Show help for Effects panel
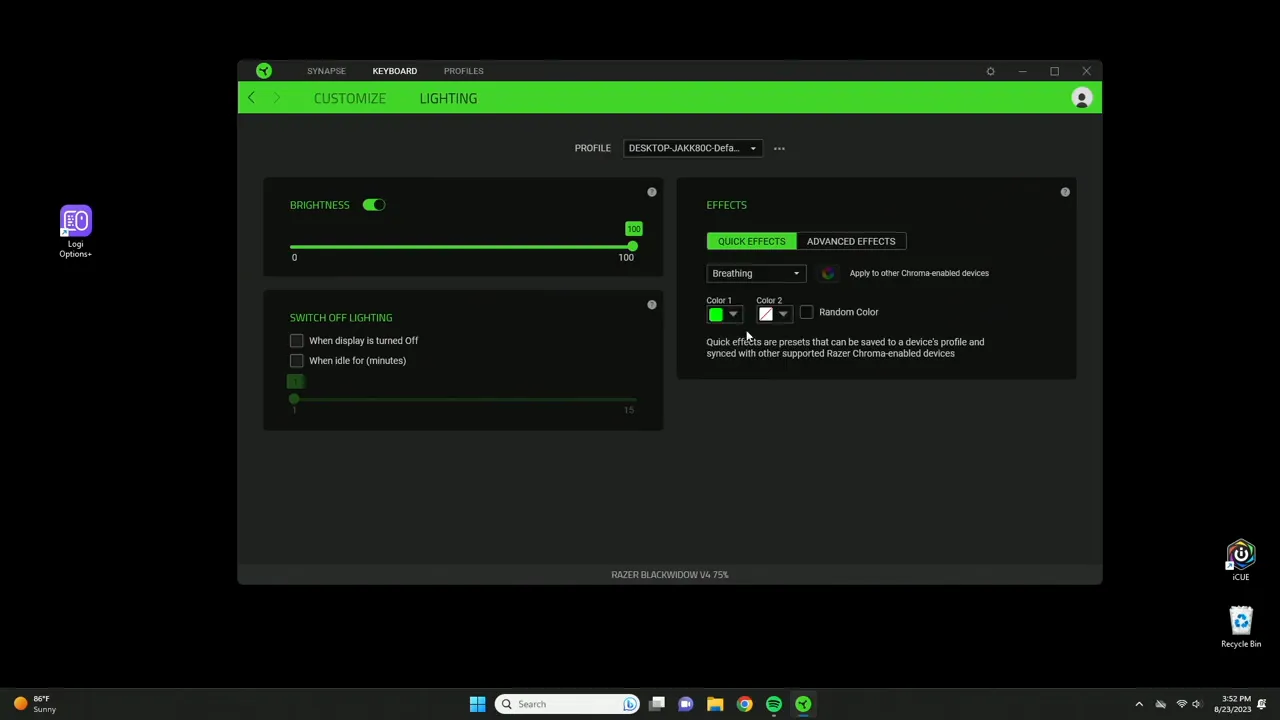1280x720 pixels. click(x=1065, y=192)
